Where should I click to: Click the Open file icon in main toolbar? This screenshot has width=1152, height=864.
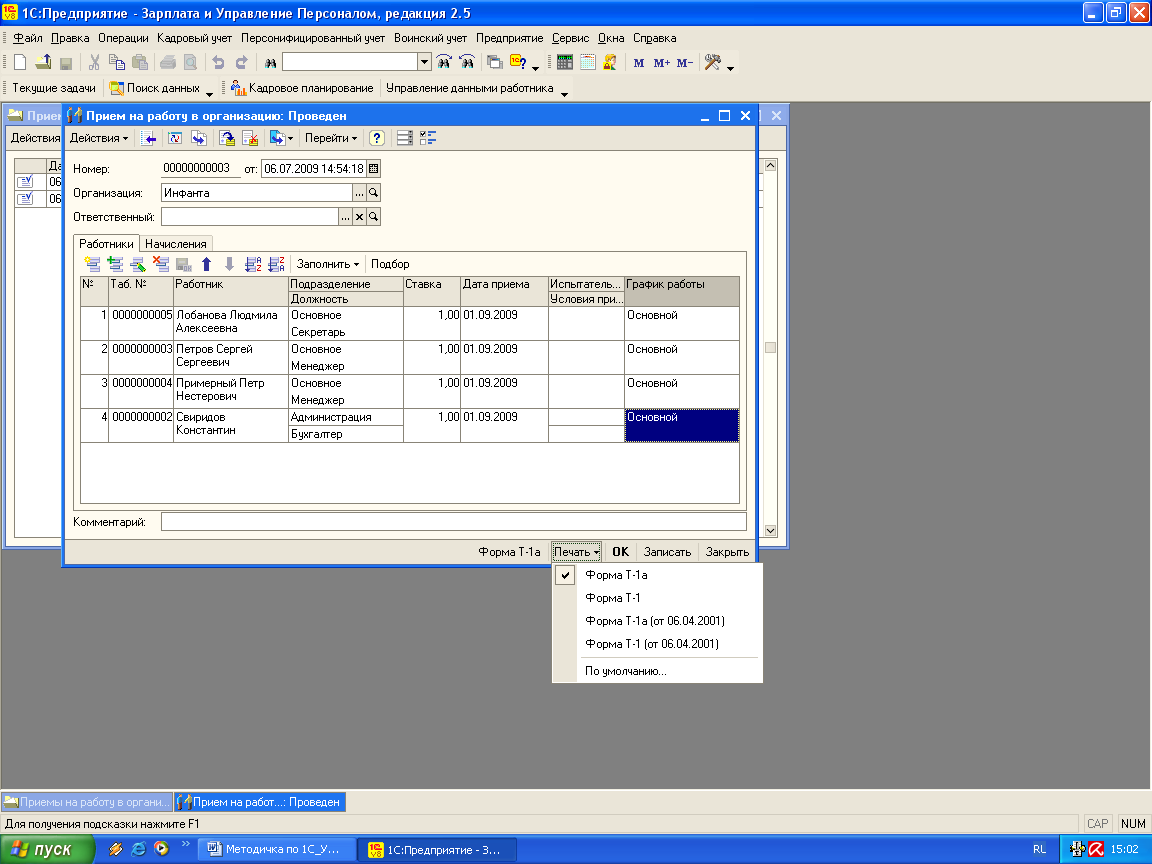(x=43, y=62)
